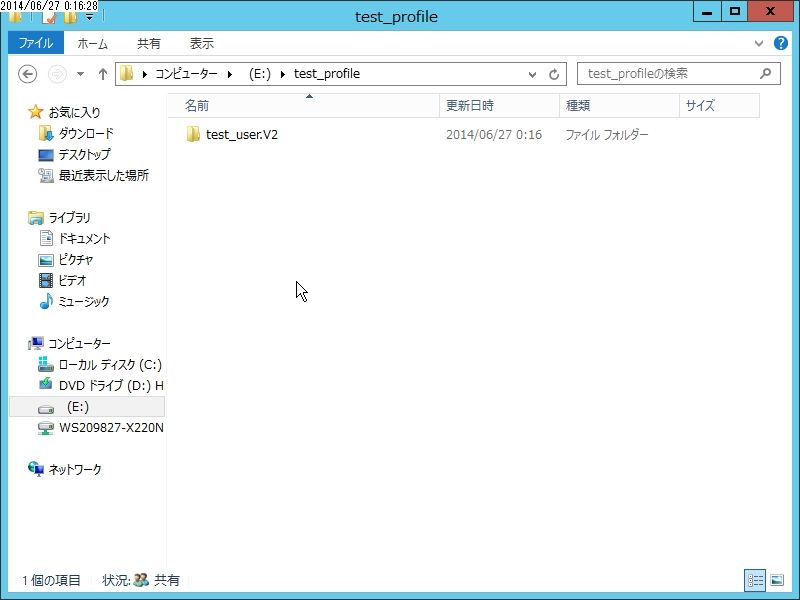Open the ファイル ribbon tab
Screen dimensions: 800x600
click(x=36, y=43)
